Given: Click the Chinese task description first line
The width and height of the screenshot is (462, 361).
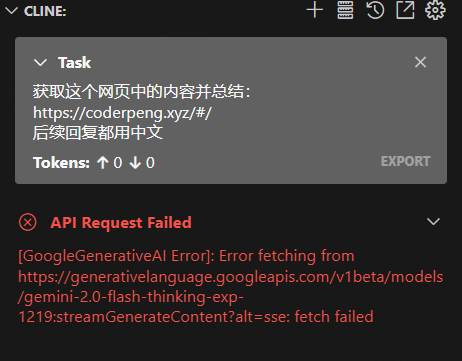Looking at the screenshot, I should pos(142,92).
